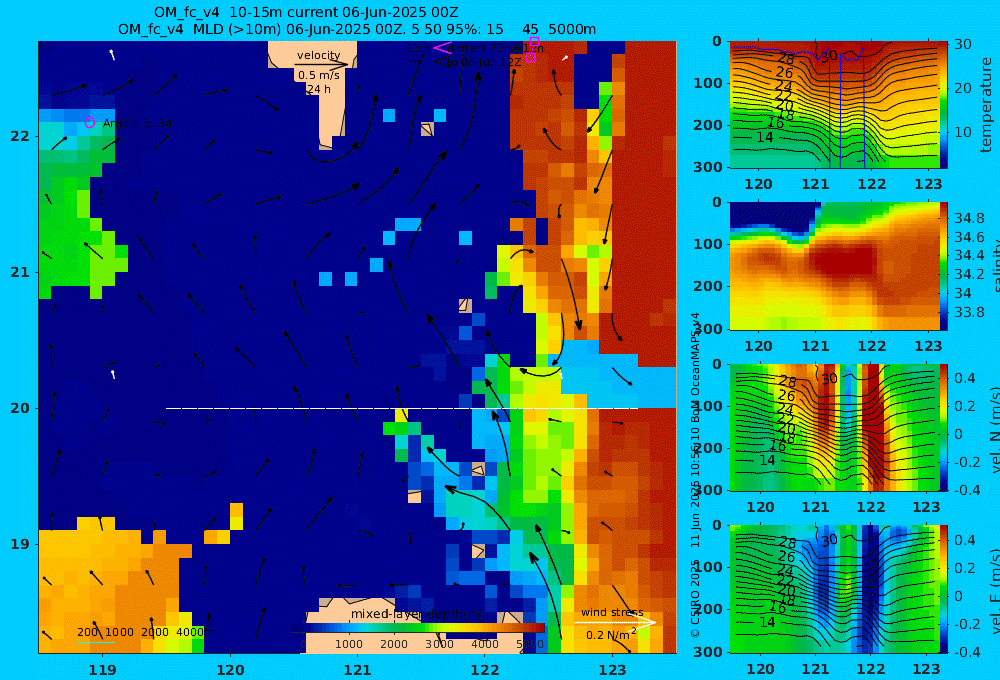This screenshot has width=1000, height=680.
Task: Open the salinity cross-section plot
Action: tap(833, 266)
